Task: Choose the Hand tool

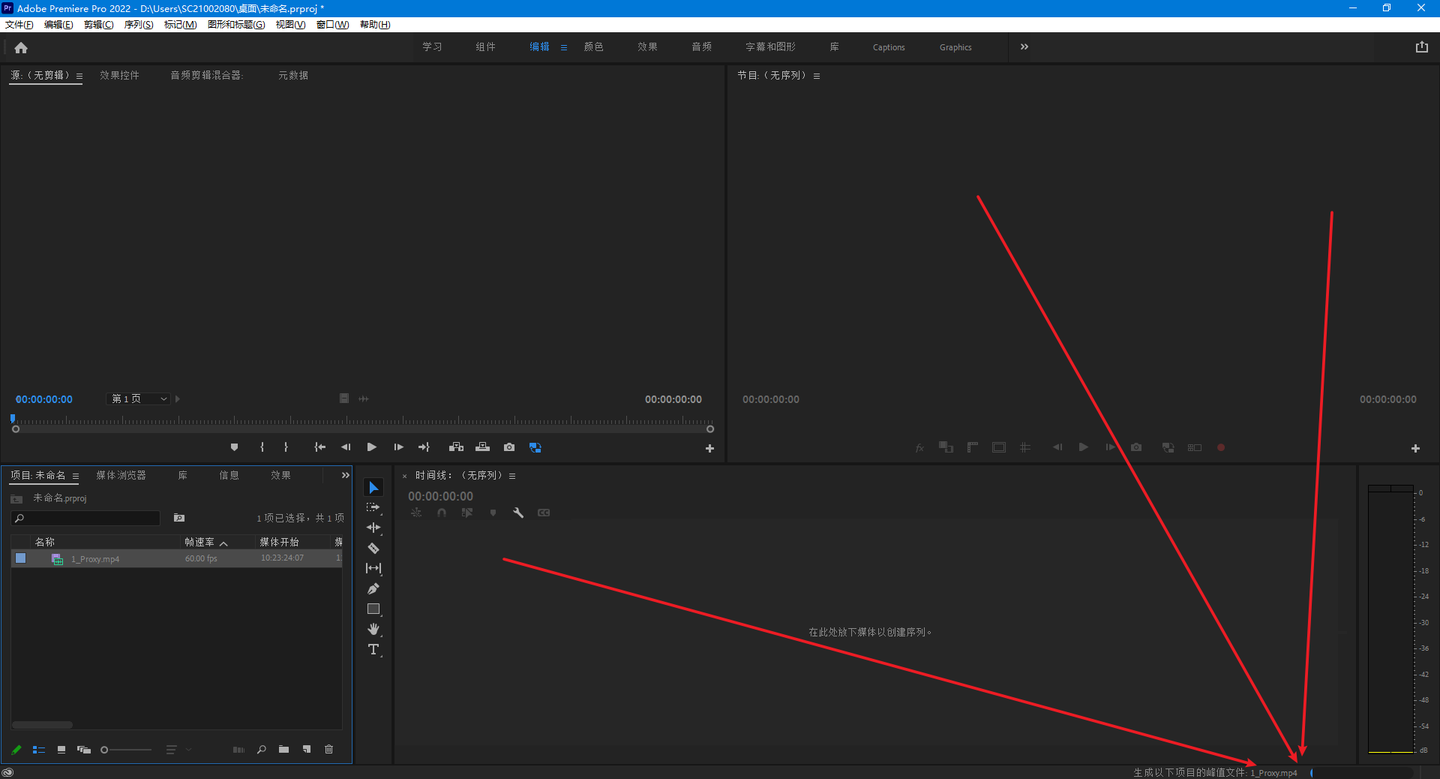Action: click(373, 629)
